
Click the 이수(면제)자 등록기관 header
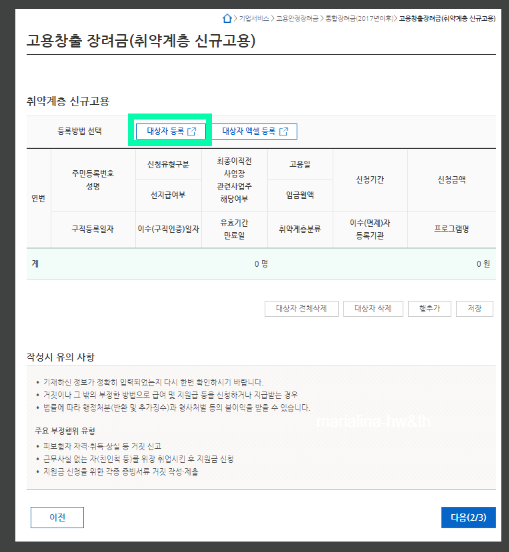tap(370, 229)
